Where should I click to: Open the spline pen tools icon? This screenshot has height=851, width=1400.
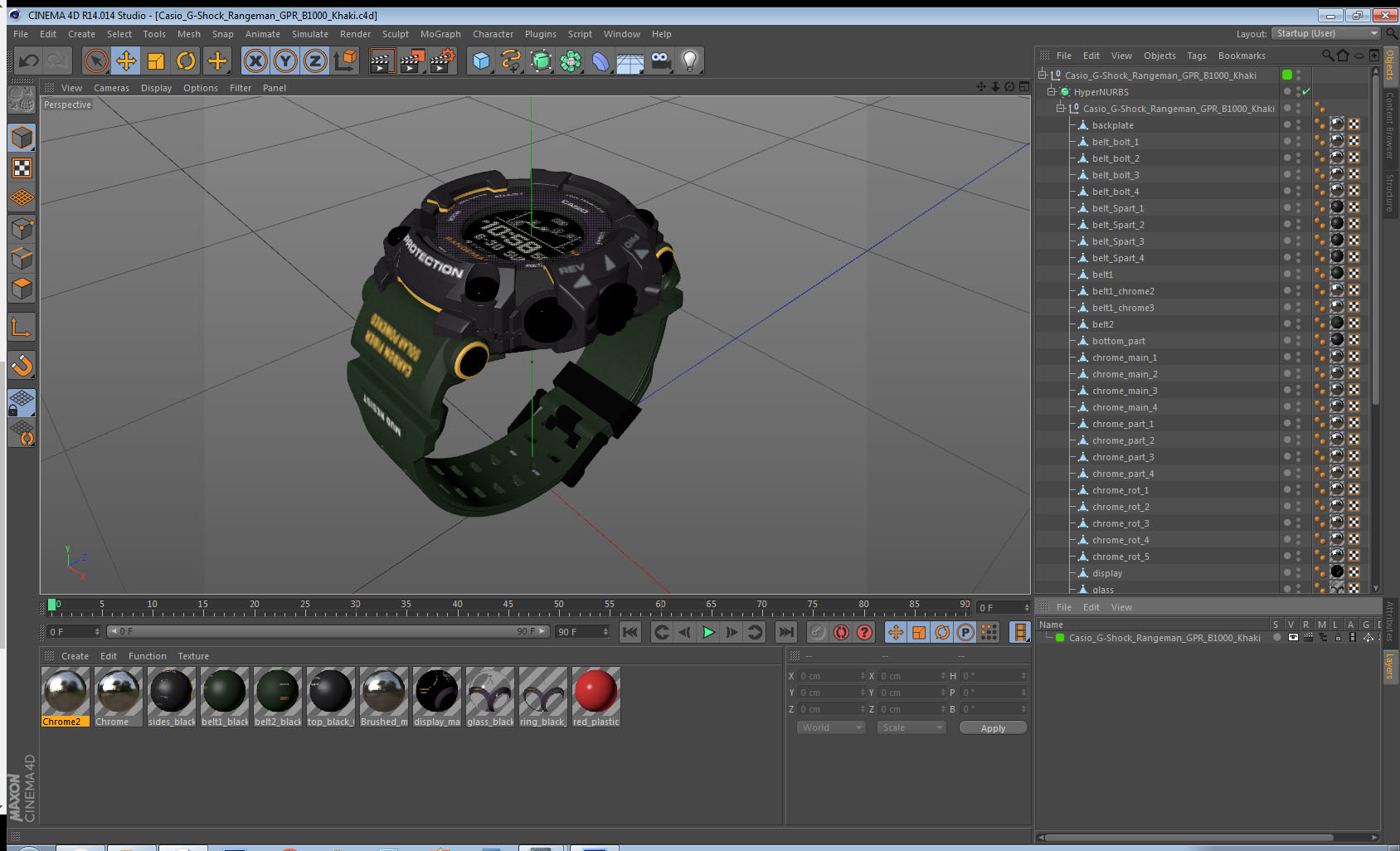511,61
